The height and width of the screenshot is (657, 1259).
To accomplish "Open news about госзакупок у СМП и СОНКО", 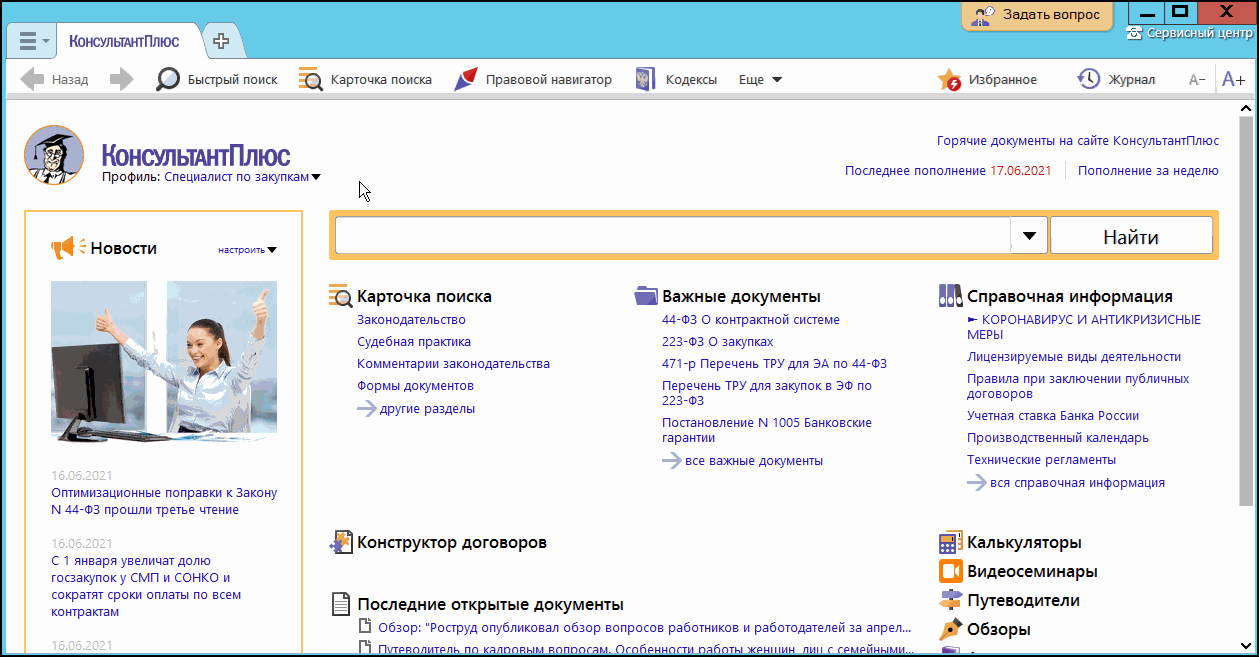I will point(146,586).
